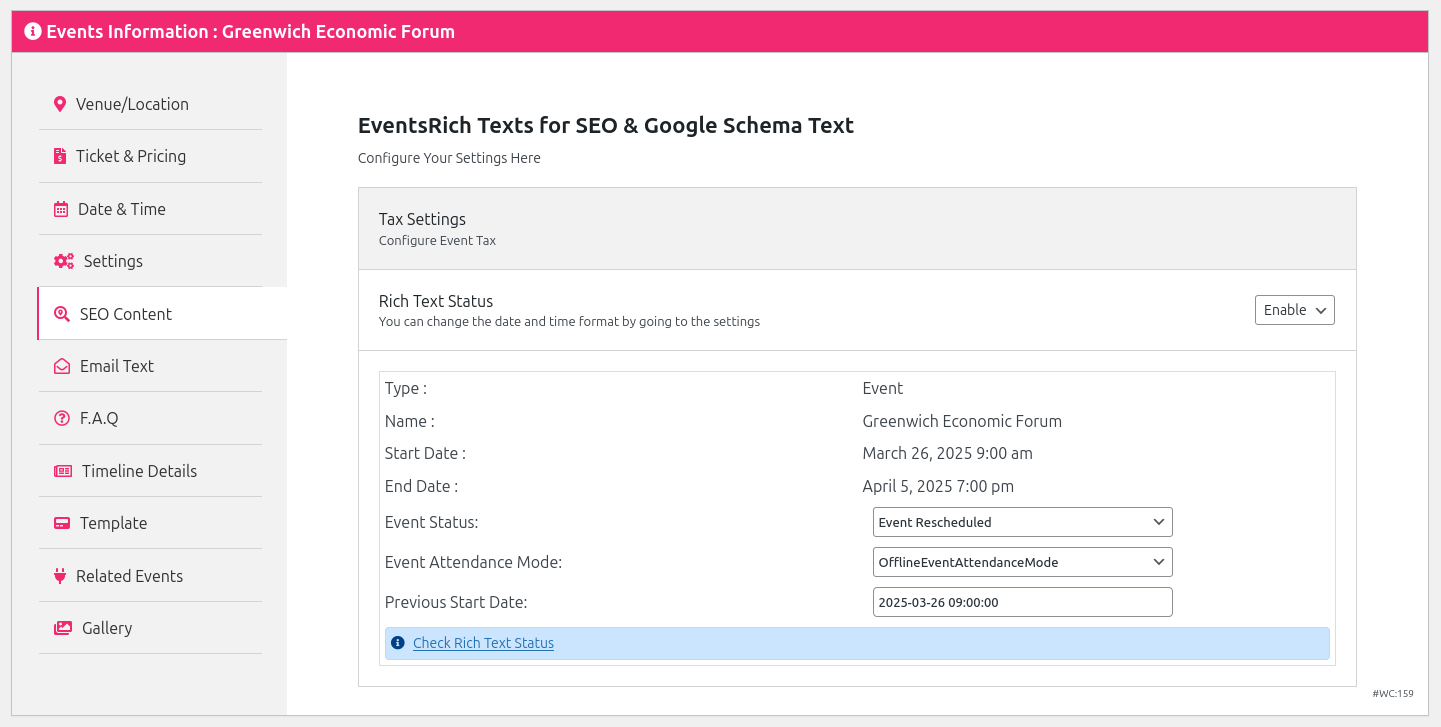Open the F.A.Q tab
Screen dimensions: 1441x727
click(150, 418)
